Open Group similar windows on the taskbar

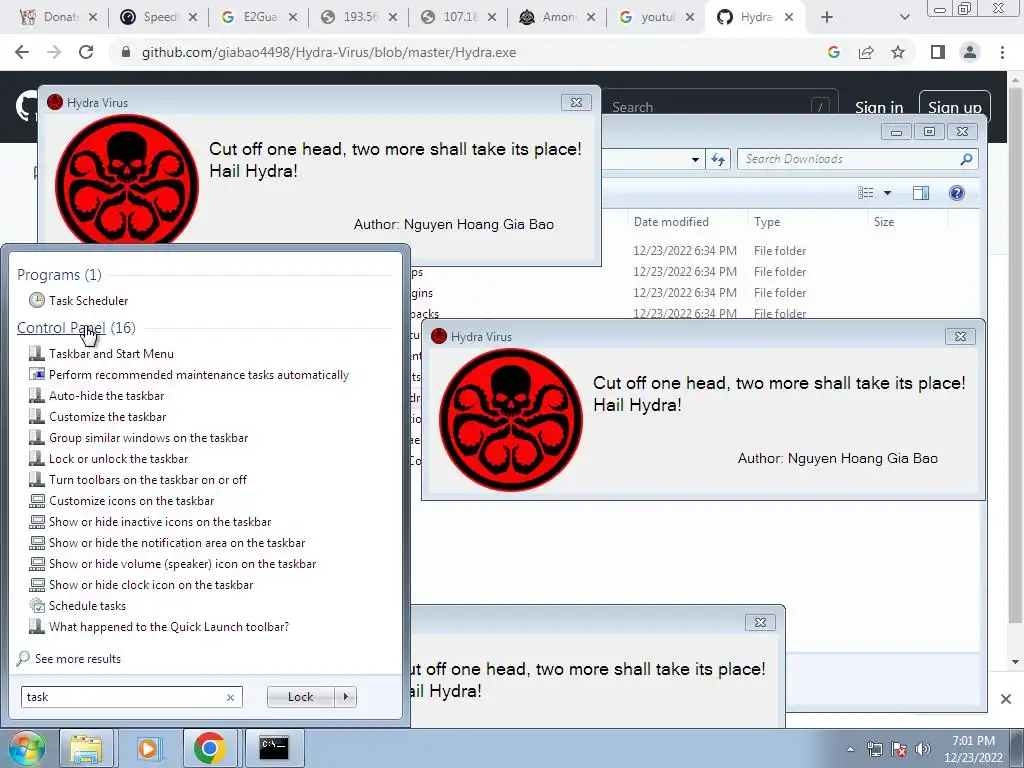click(x=138, y=438)
